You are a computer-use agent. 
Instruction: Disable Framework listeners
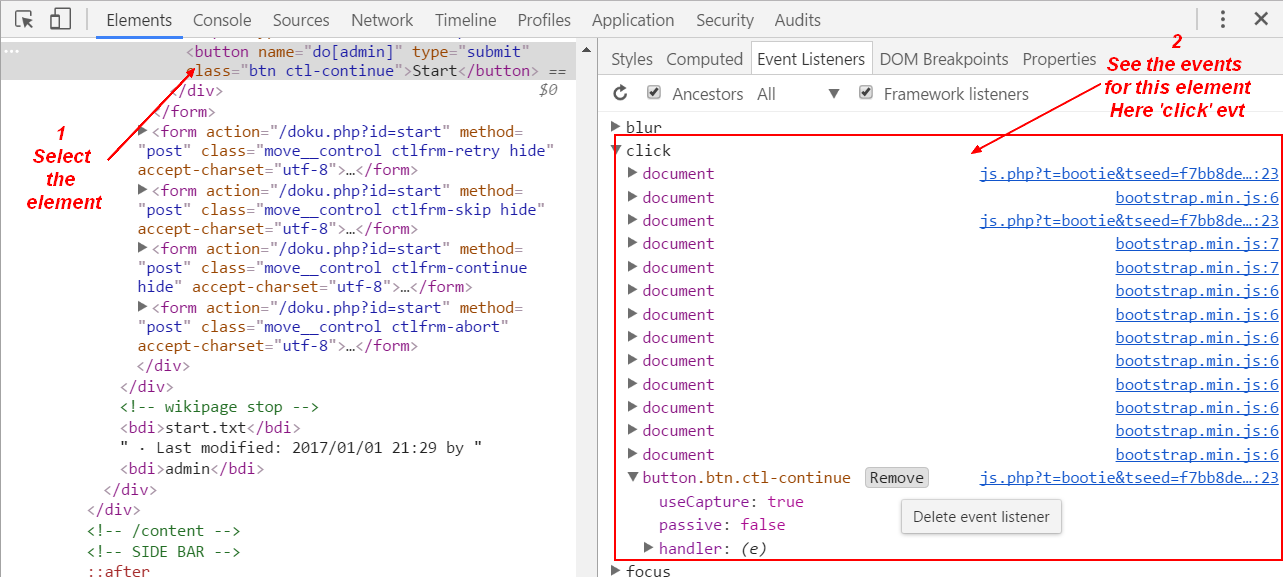[x=865, y=92]
